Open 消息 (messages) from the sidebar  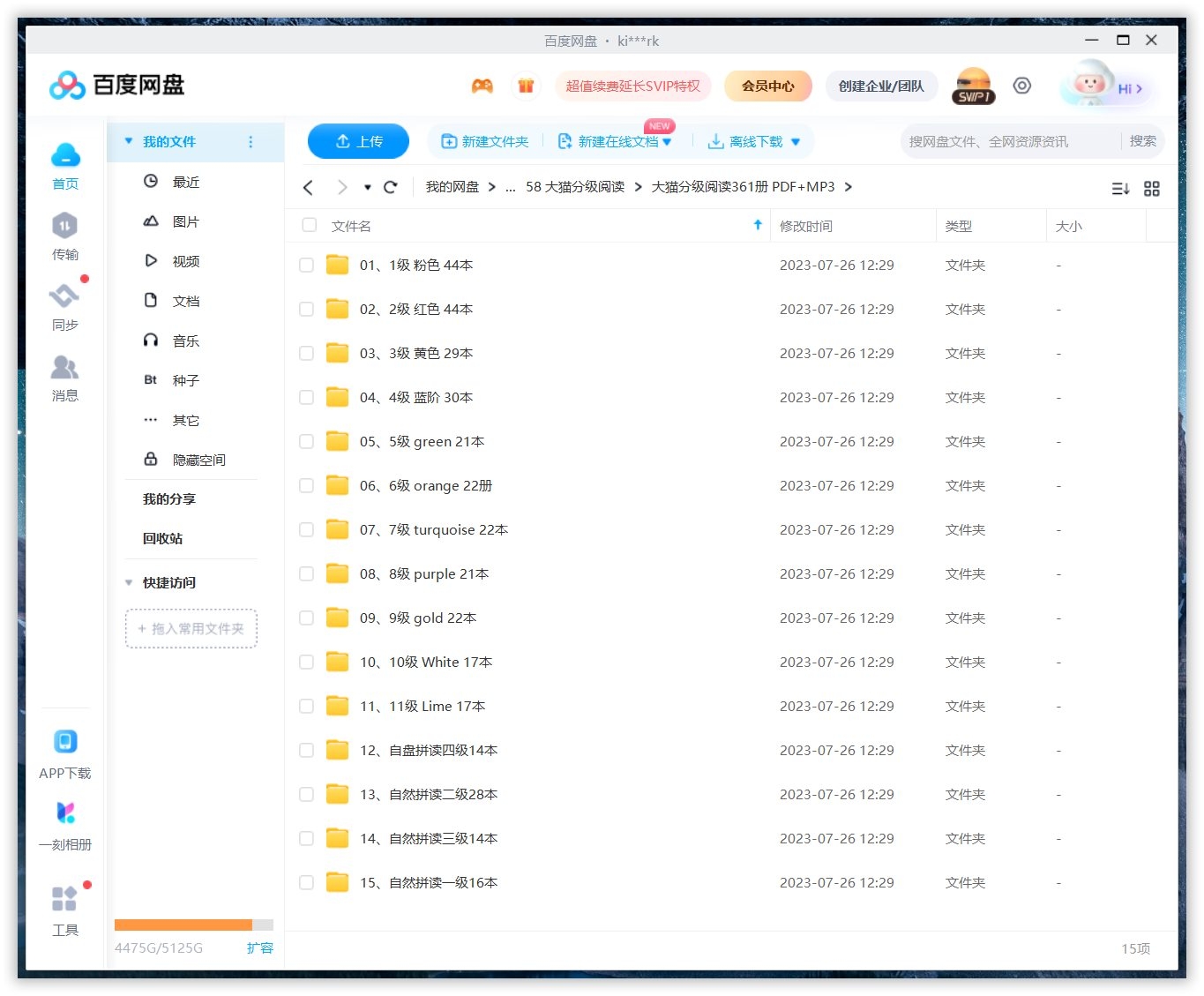pos(64,378)
